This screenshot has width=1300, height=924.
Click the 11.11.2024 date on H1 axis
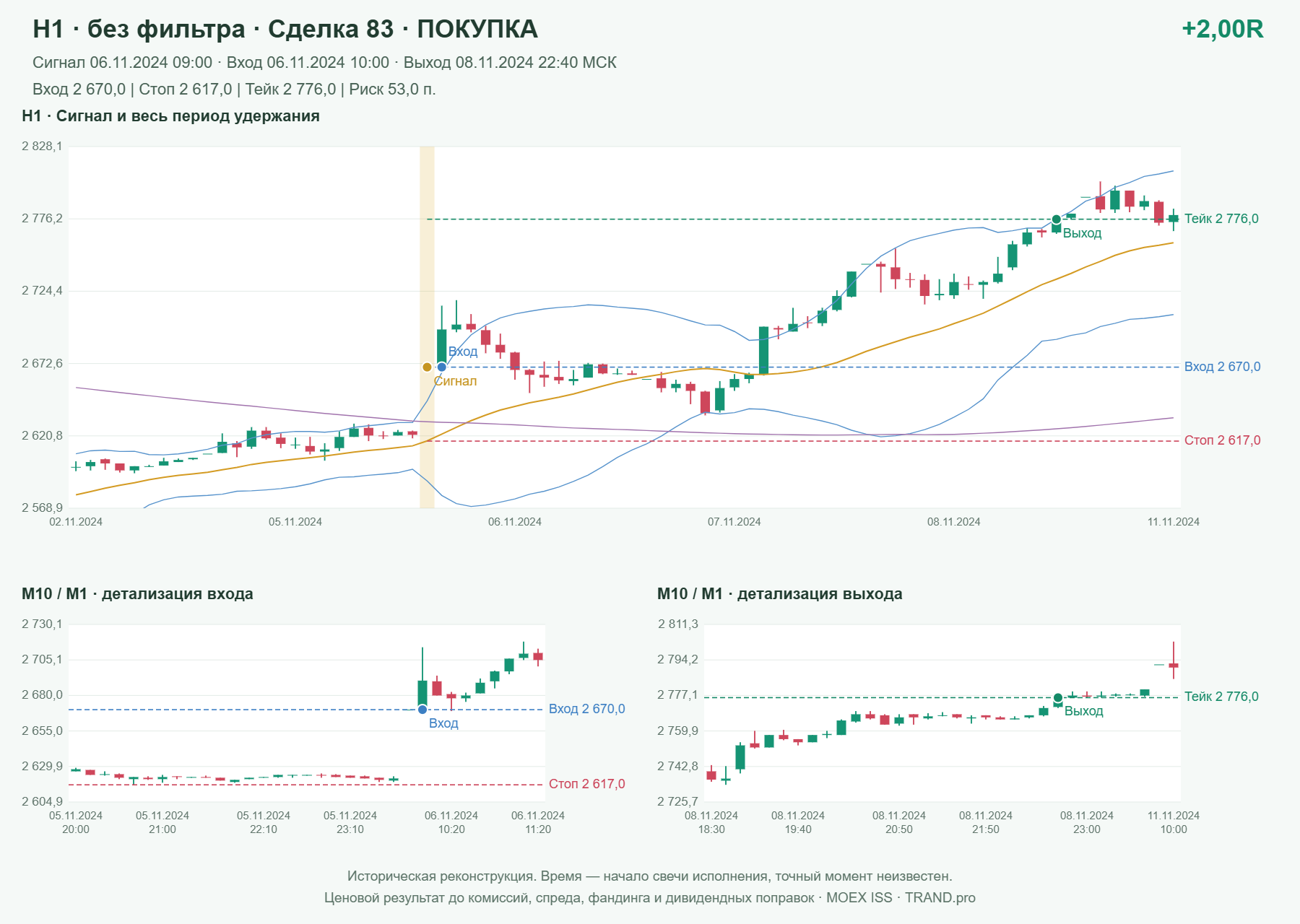tap(1173, 522)
